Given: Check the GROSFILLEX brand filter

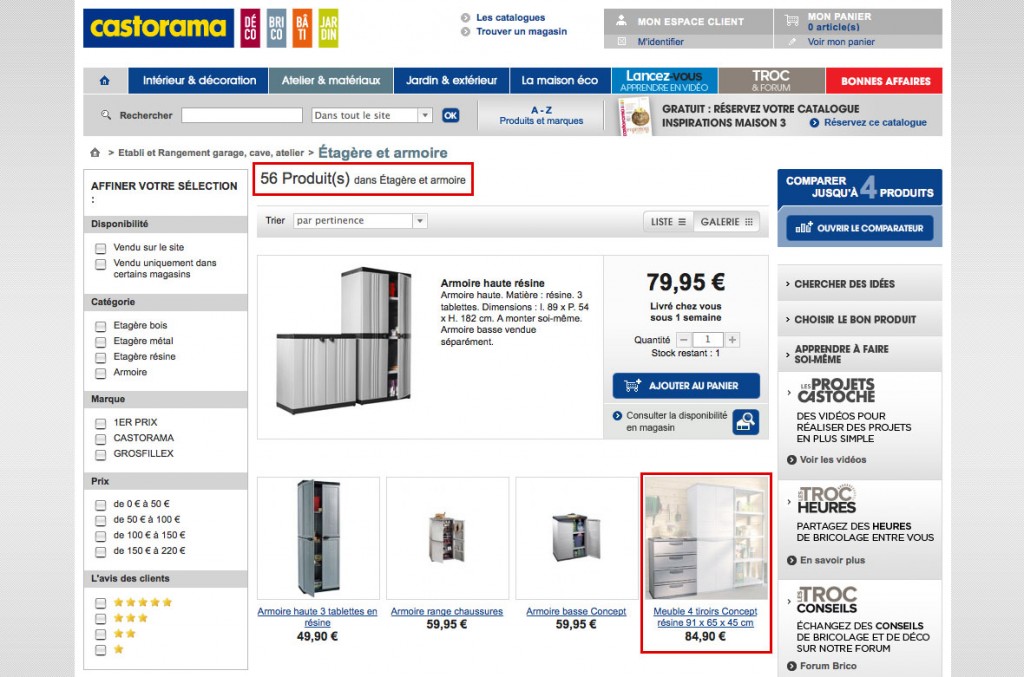Looking at the screenshot, I should [x=101, y=454].
